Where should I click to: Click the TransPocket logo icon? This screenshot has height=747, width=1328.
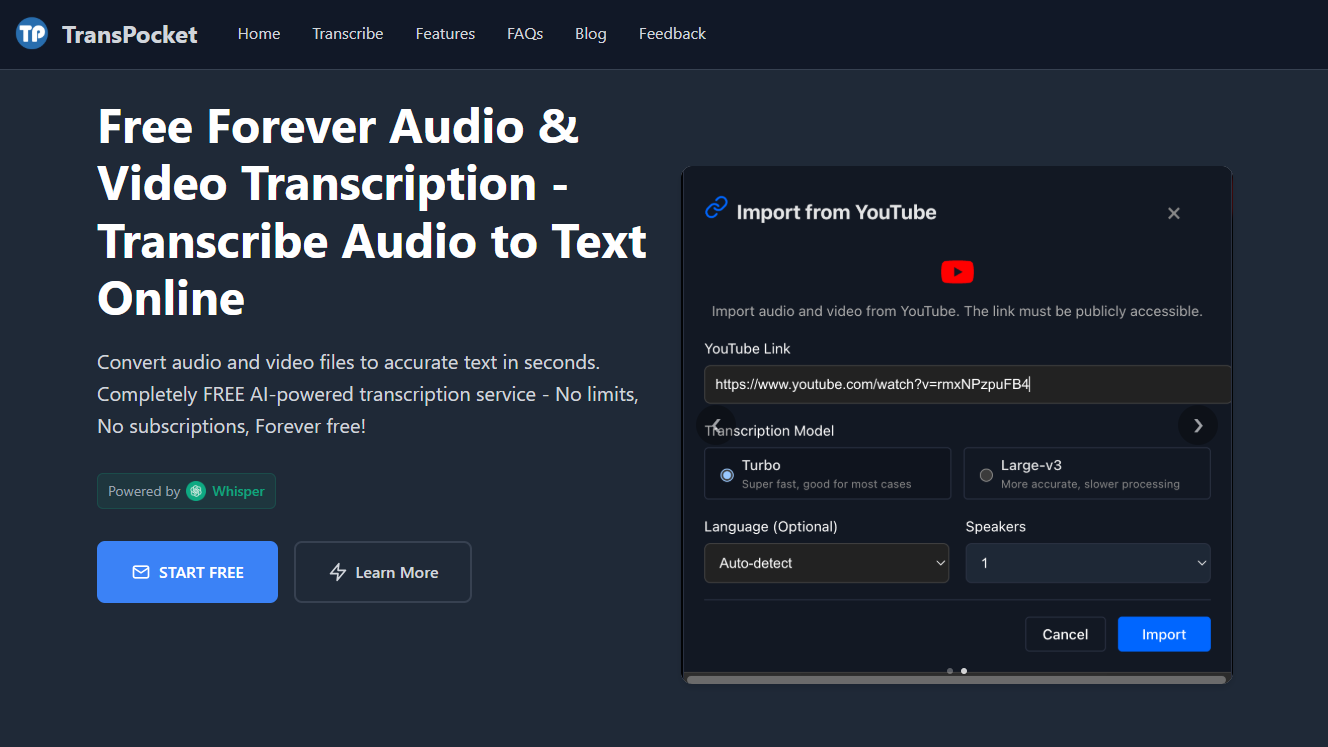pyautogui.click(x=32, y=34)
